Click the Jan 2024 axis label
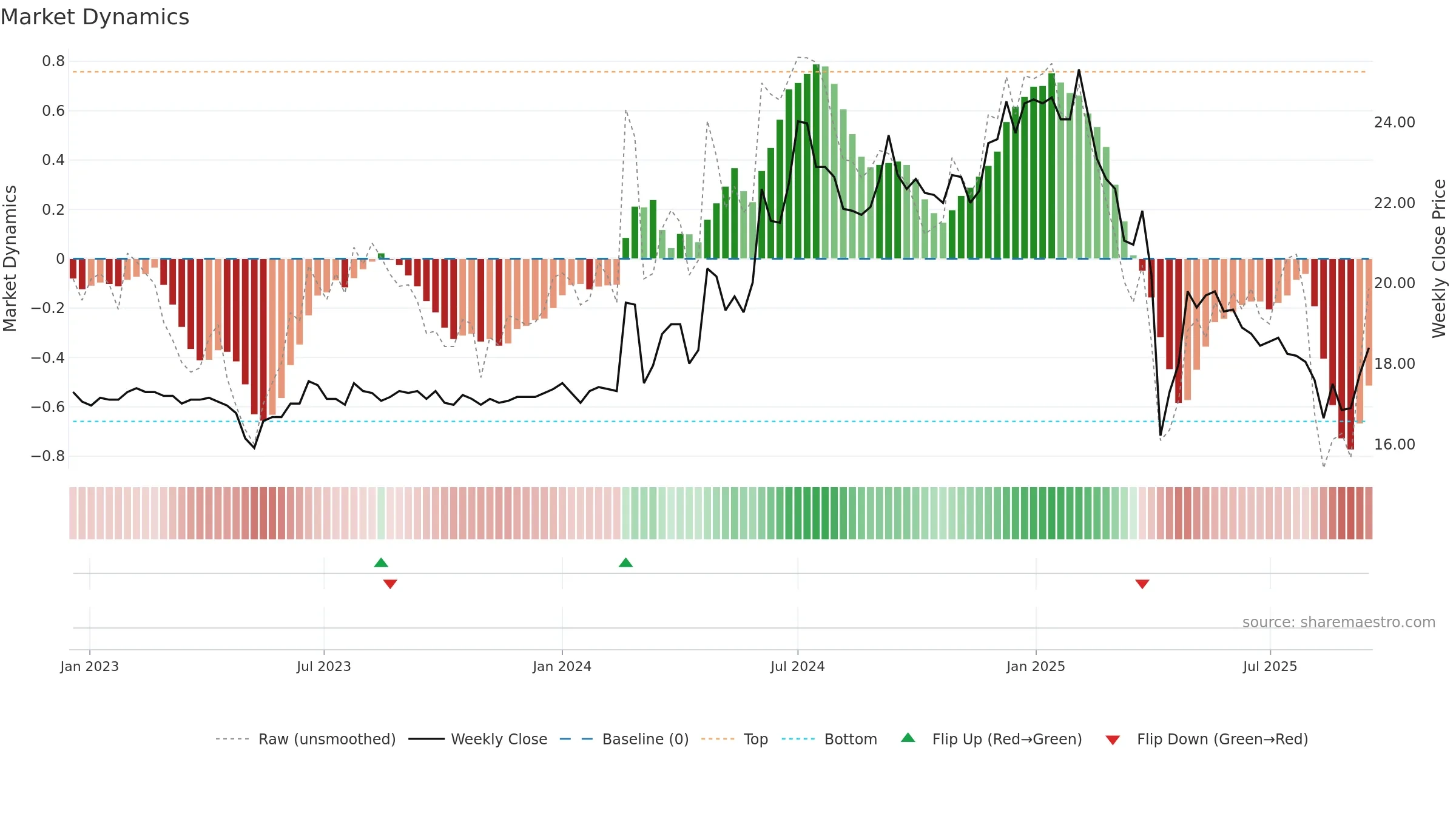 (562, 666)
